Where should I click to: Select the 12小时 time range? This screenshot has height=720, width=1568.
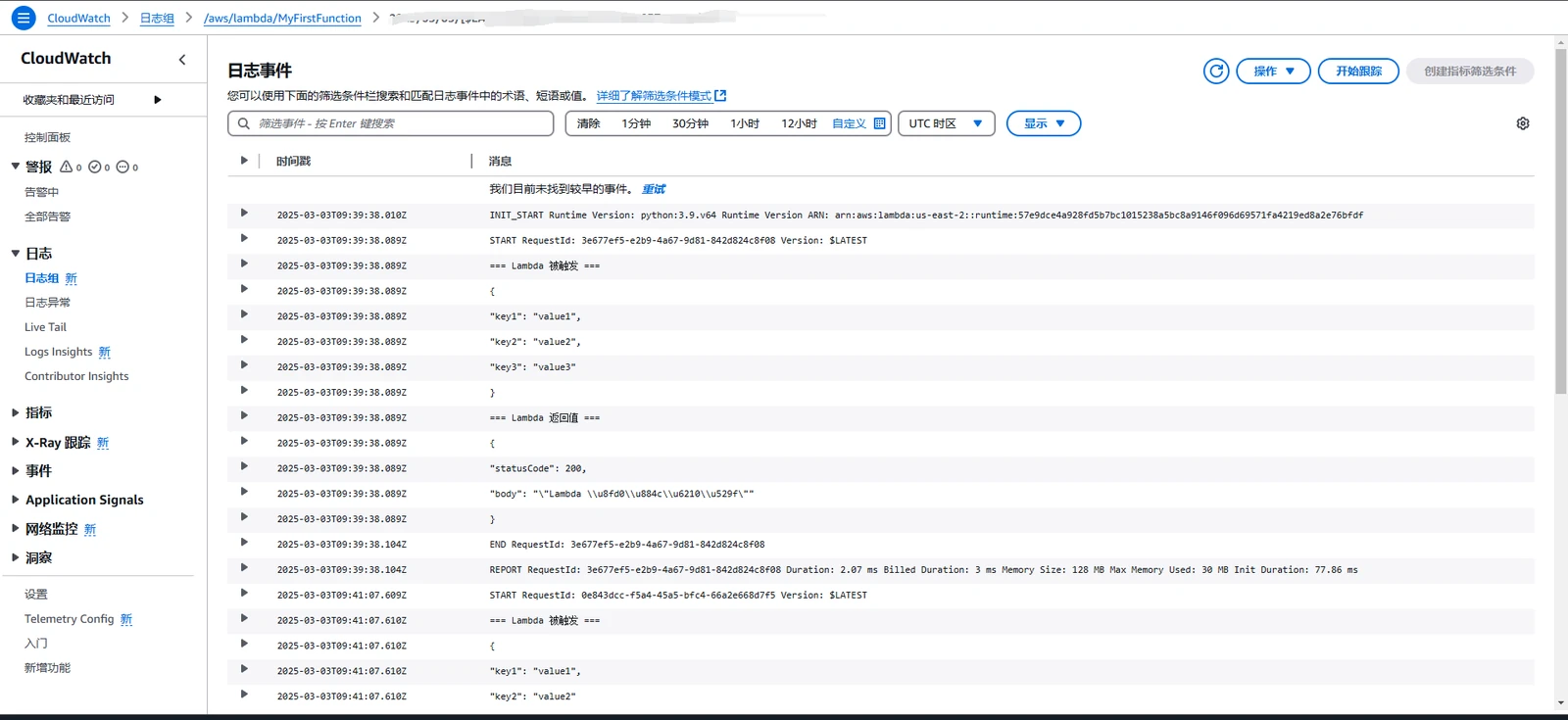[799, 123]
